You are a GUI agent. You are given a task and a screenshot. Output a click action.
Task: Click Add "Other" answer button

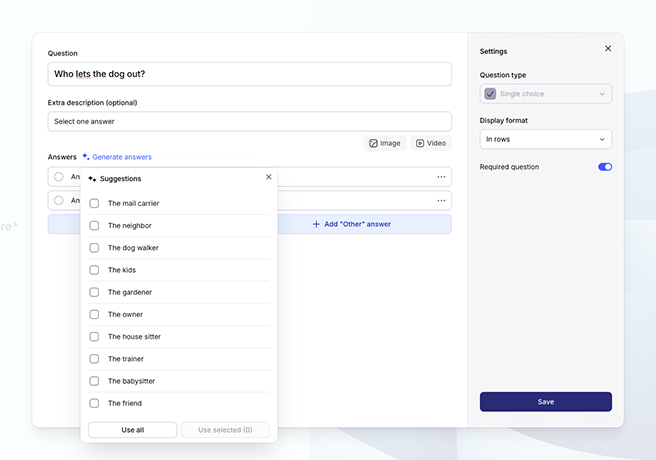click(x=350, y=224)
